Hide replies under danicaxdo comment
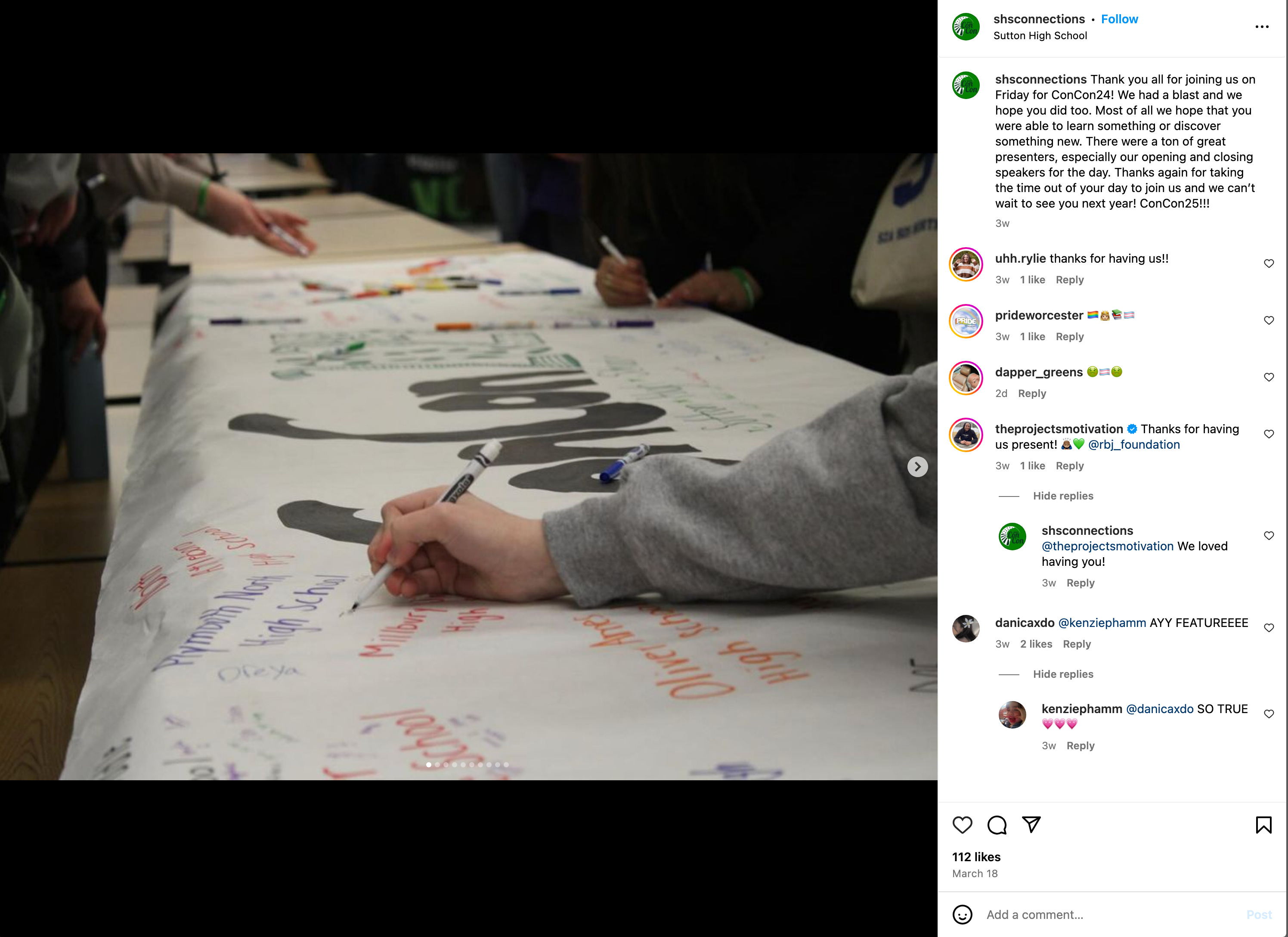The image size is (1288, 937). pos(1062,674)
